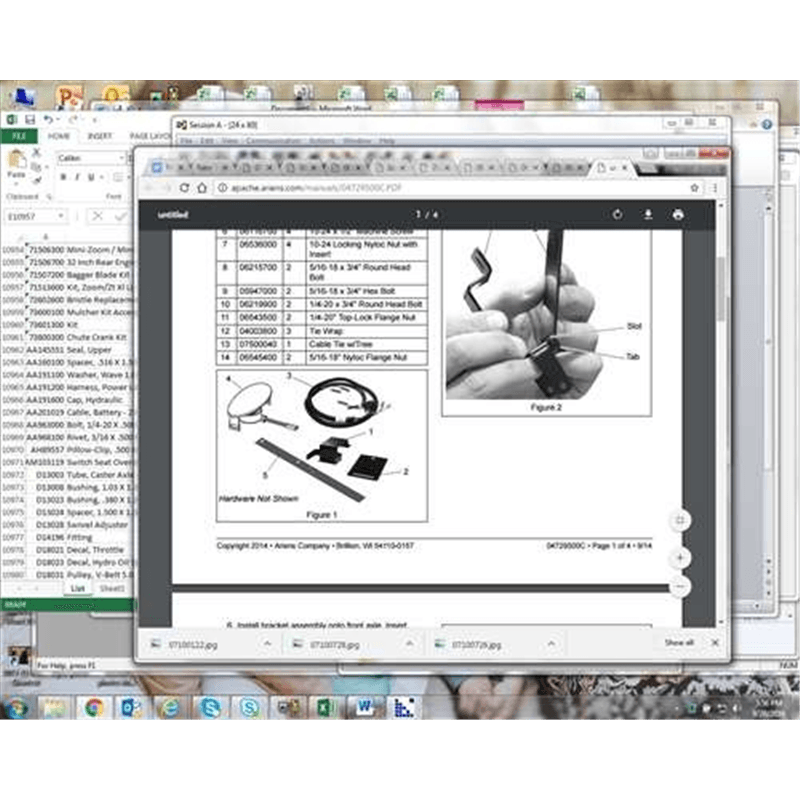
Task: Toggle Italic formatting in Excel ribbon
Action: [77, 177]
